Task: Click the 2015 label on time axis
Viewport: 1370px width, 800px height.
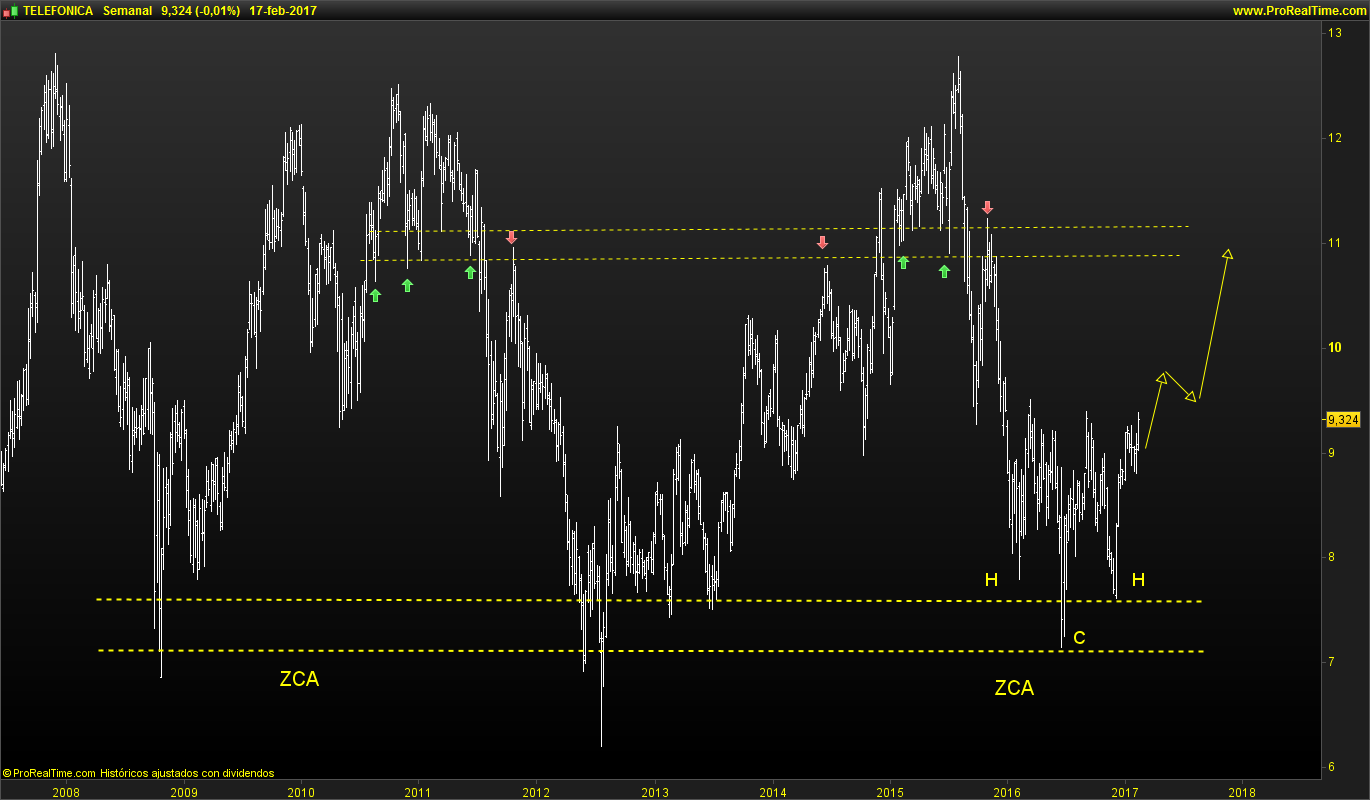Action: (x=889, y=791)
